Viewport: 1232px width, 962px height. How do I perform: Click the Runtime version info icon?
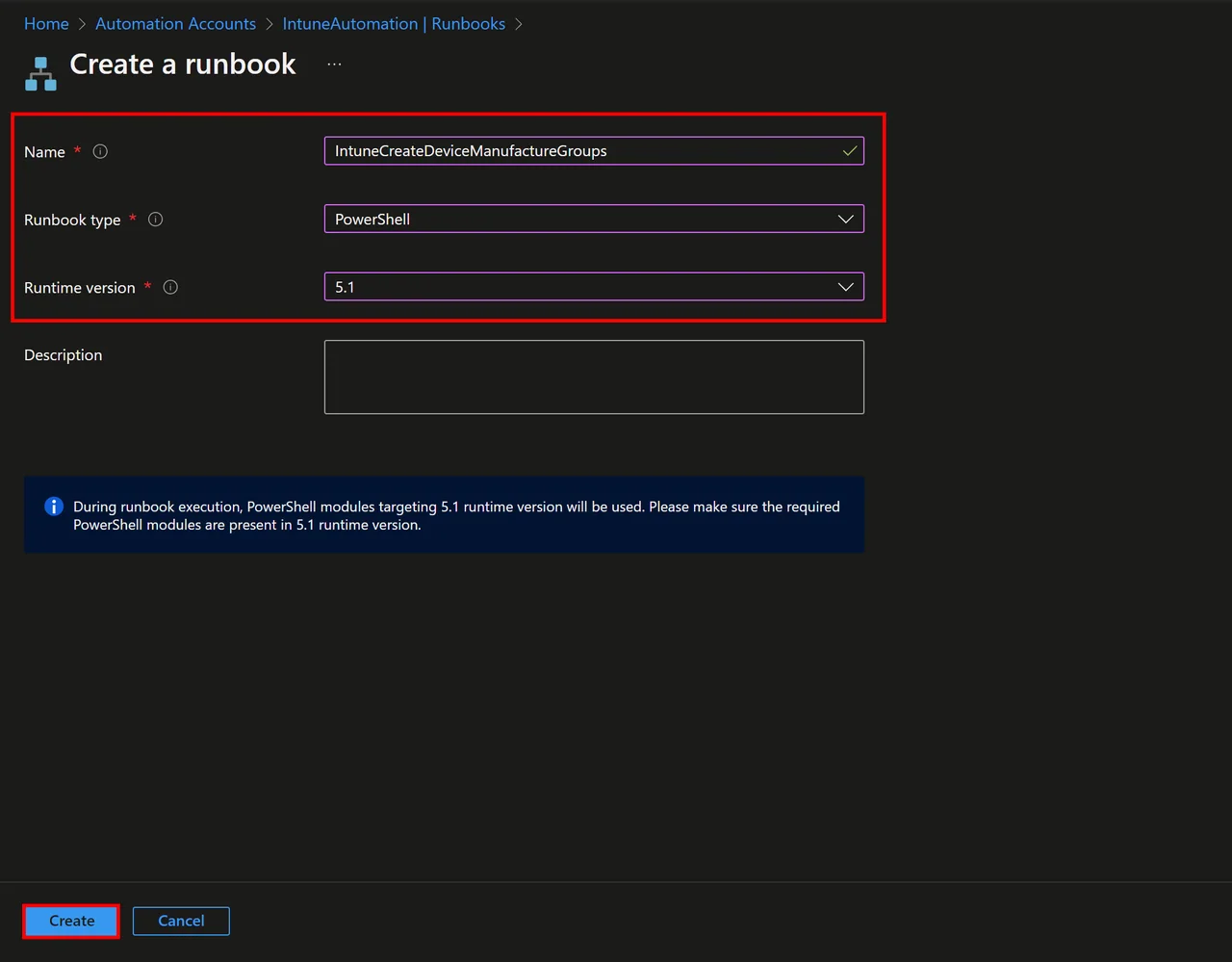(170, 287)
